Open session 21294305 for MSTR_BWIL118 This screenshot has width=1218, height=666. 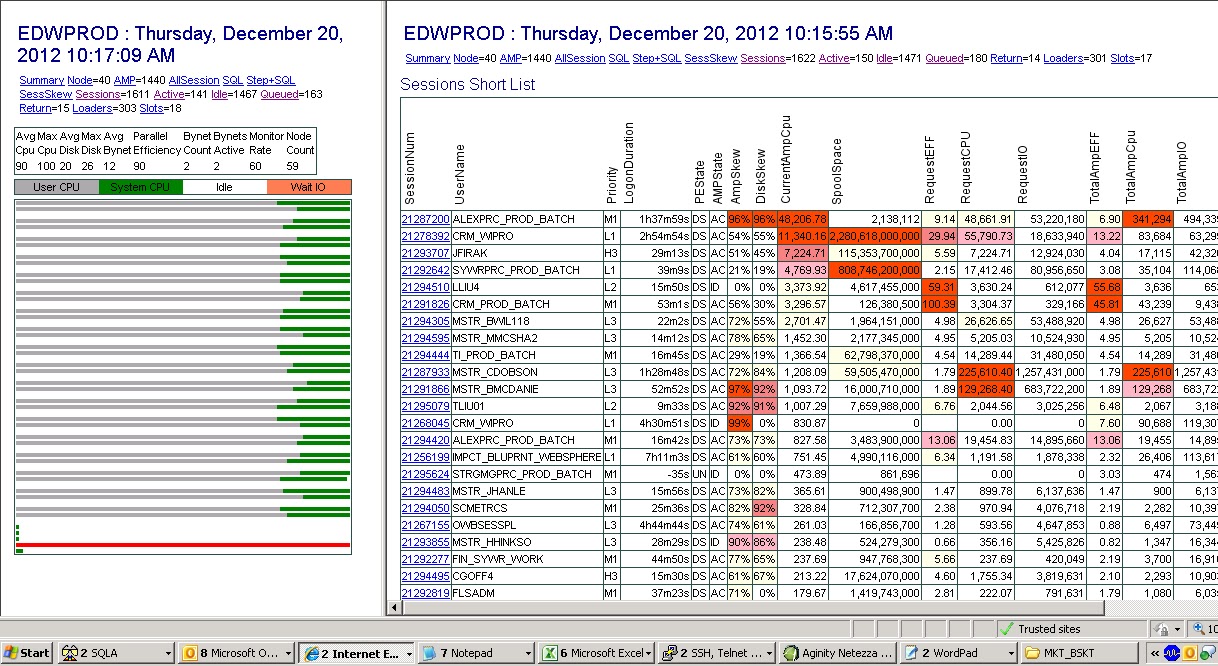(425, 320)
